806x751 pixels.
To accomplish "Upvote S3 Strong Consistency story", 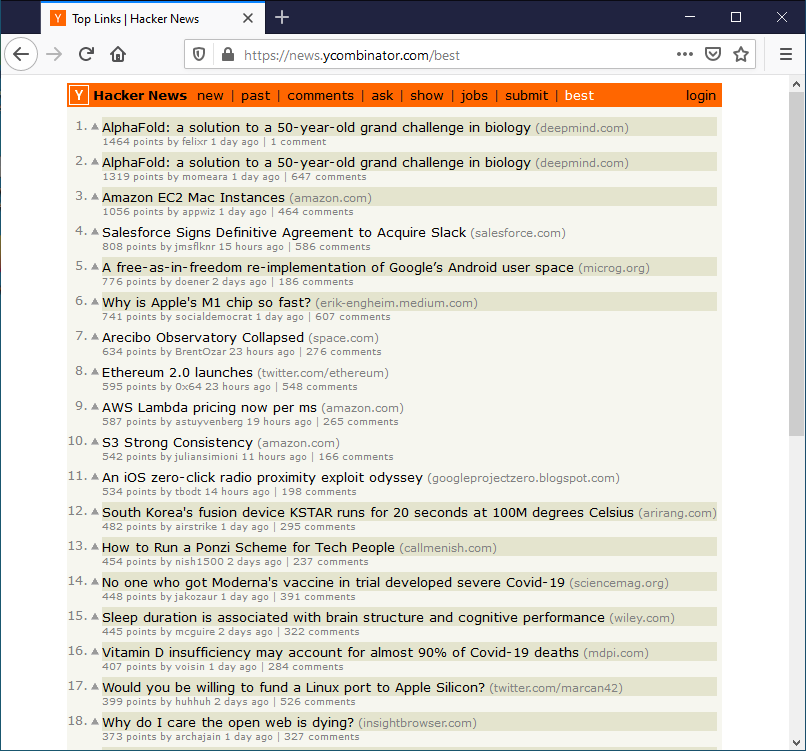I will [x=95, y=441].
